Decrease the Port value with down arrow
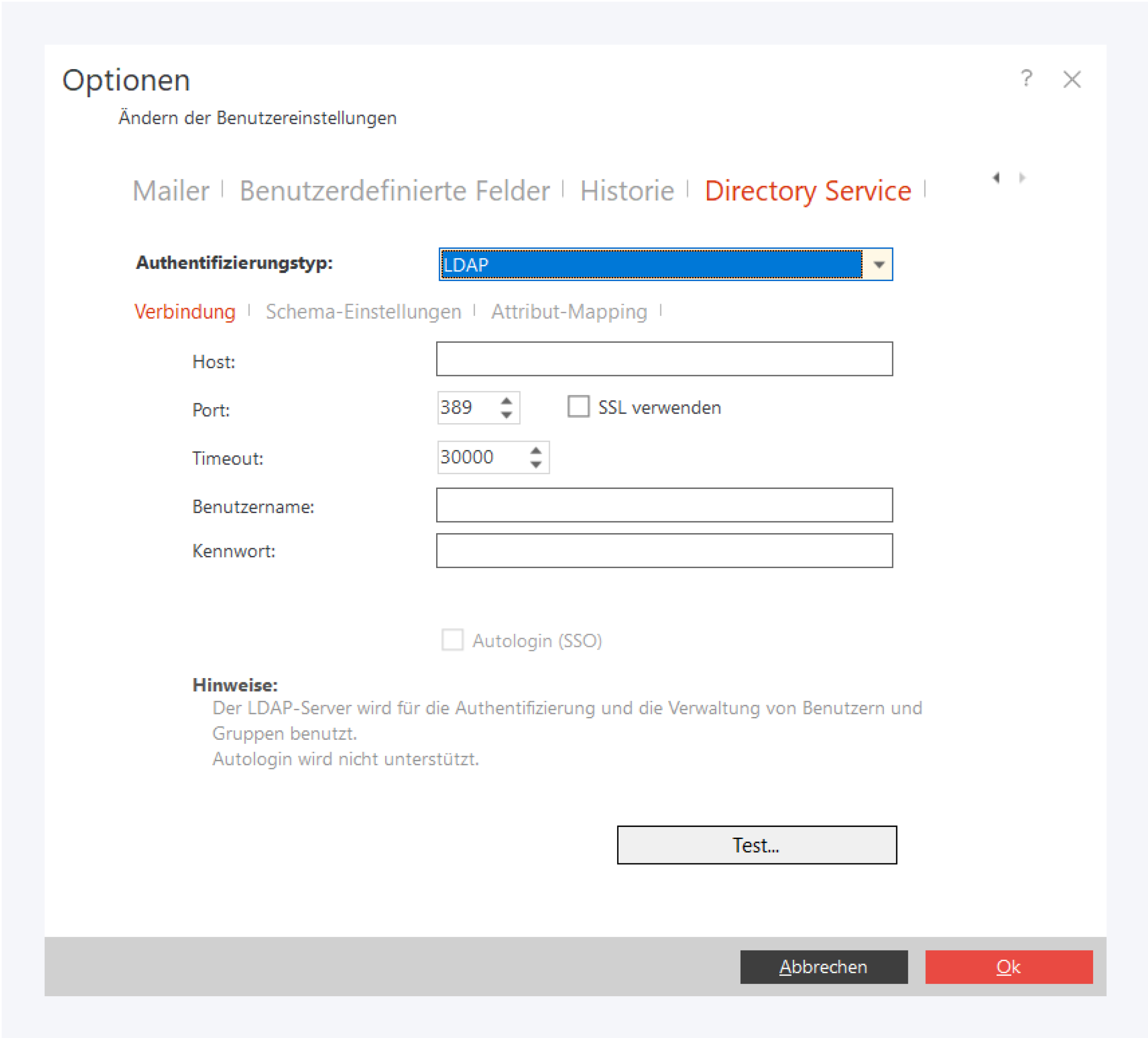This screenshot has height=1038, width=1148. point(506,415)
